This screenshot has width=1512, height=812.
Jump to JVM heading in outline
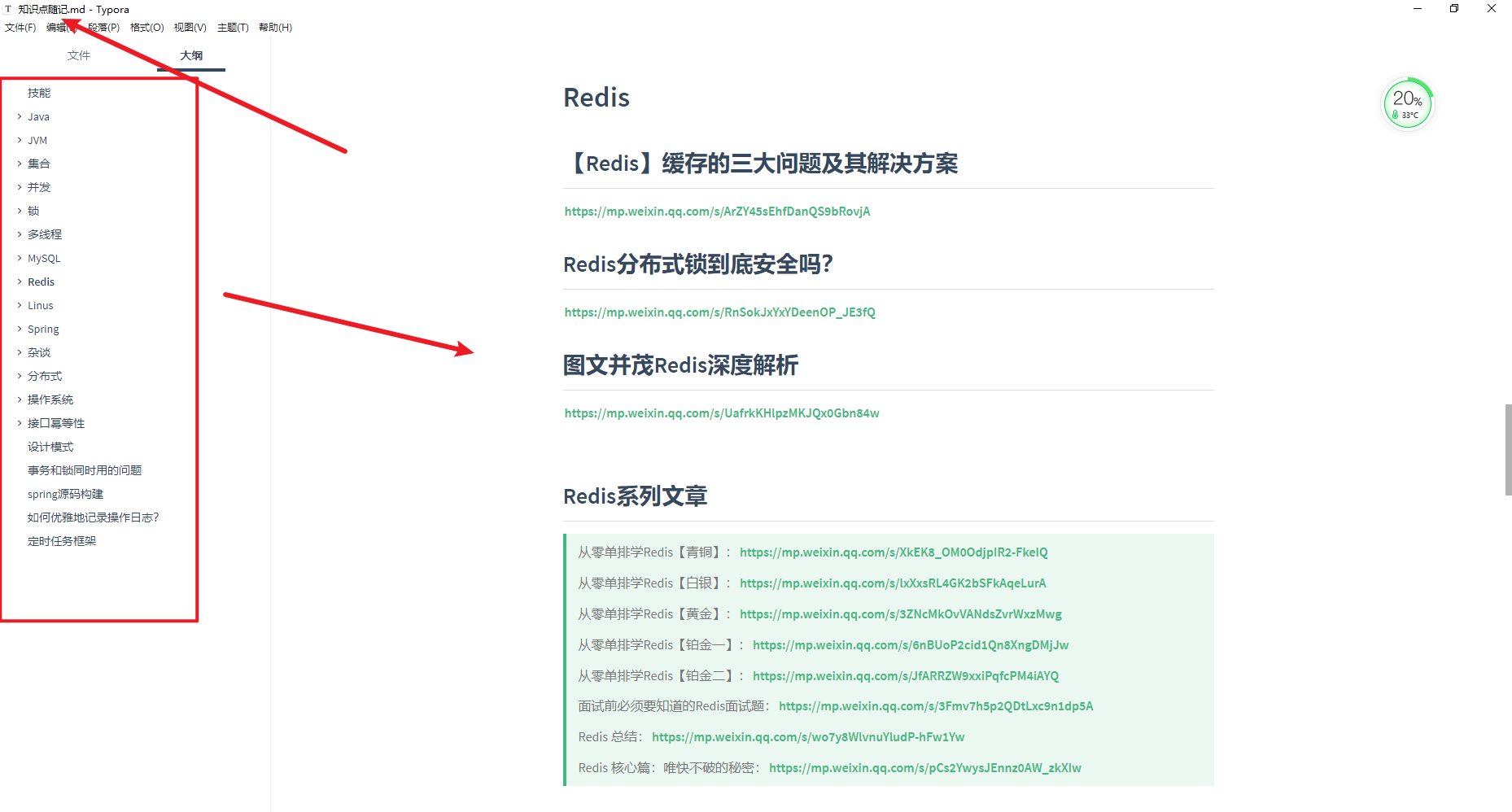(37, 140)
